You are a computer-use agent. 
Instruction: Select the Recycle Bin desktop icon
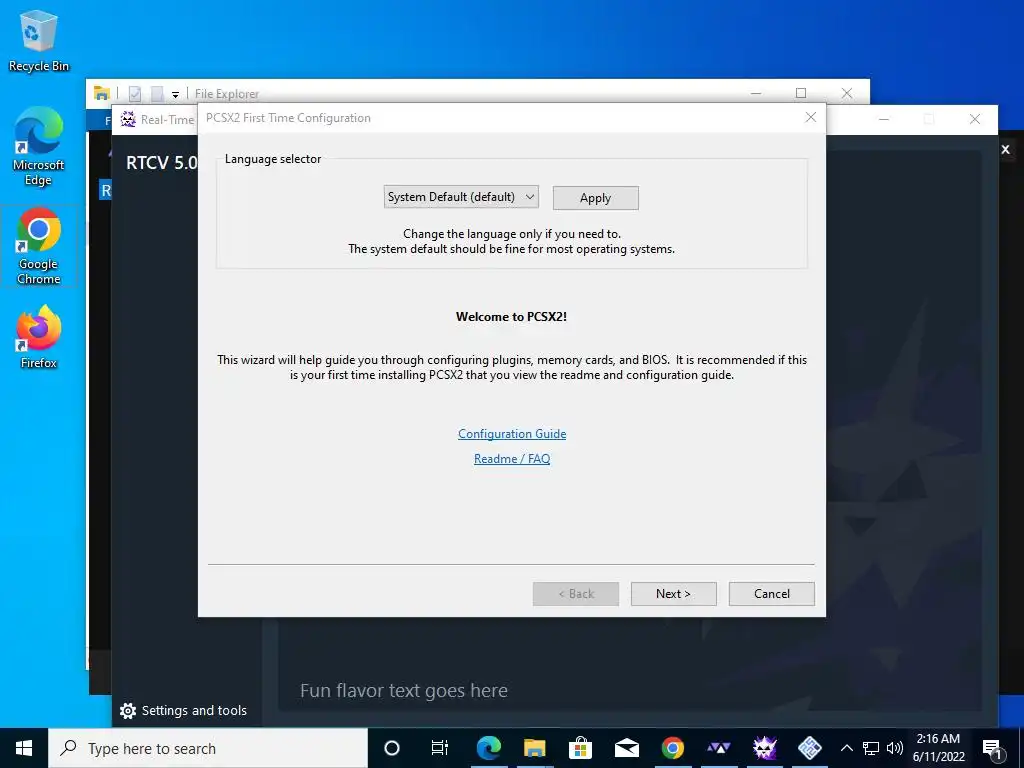[x=39, y=41]
